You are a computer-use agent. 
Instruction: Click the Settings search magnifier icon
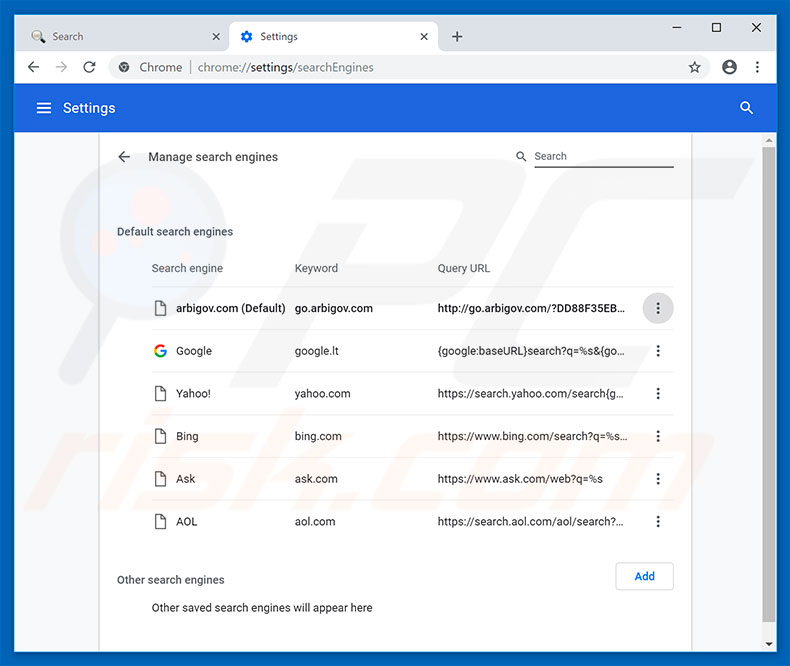pyautogui.click(x=746, y=107)
